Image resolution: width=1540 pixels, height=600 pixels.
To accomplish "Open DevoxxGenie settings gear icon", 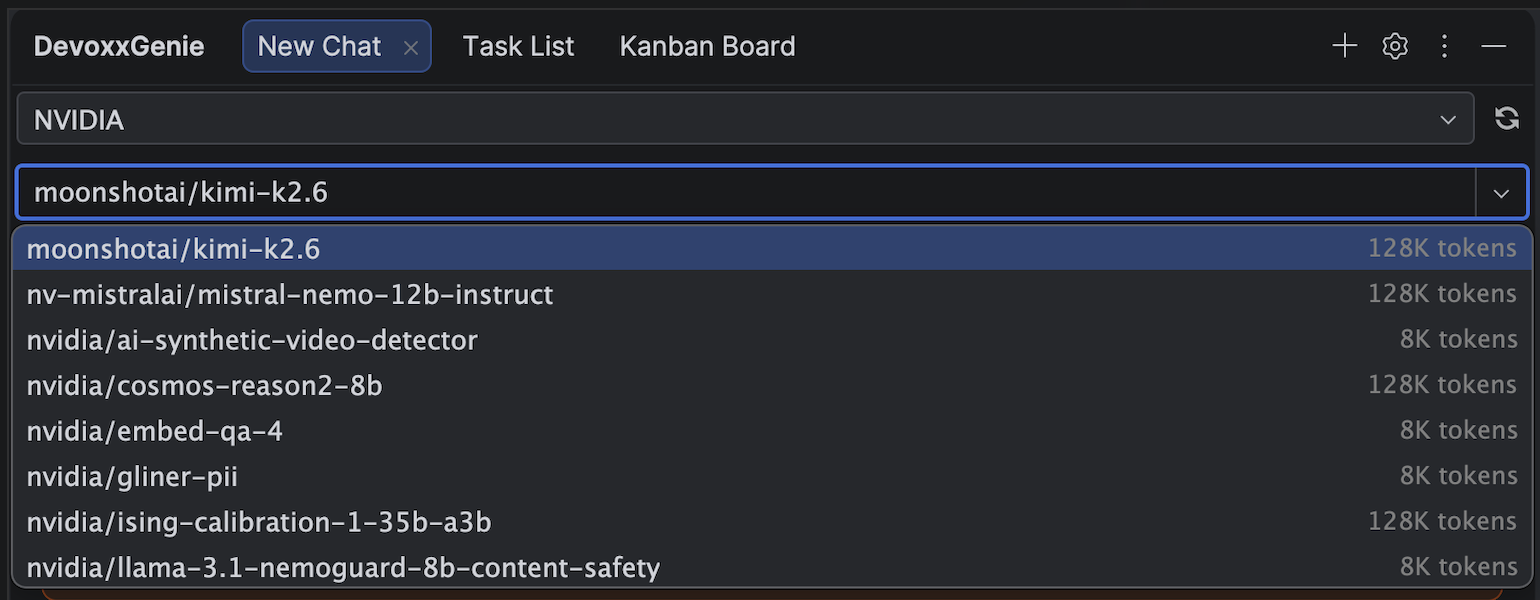I will coord(1395,46).
